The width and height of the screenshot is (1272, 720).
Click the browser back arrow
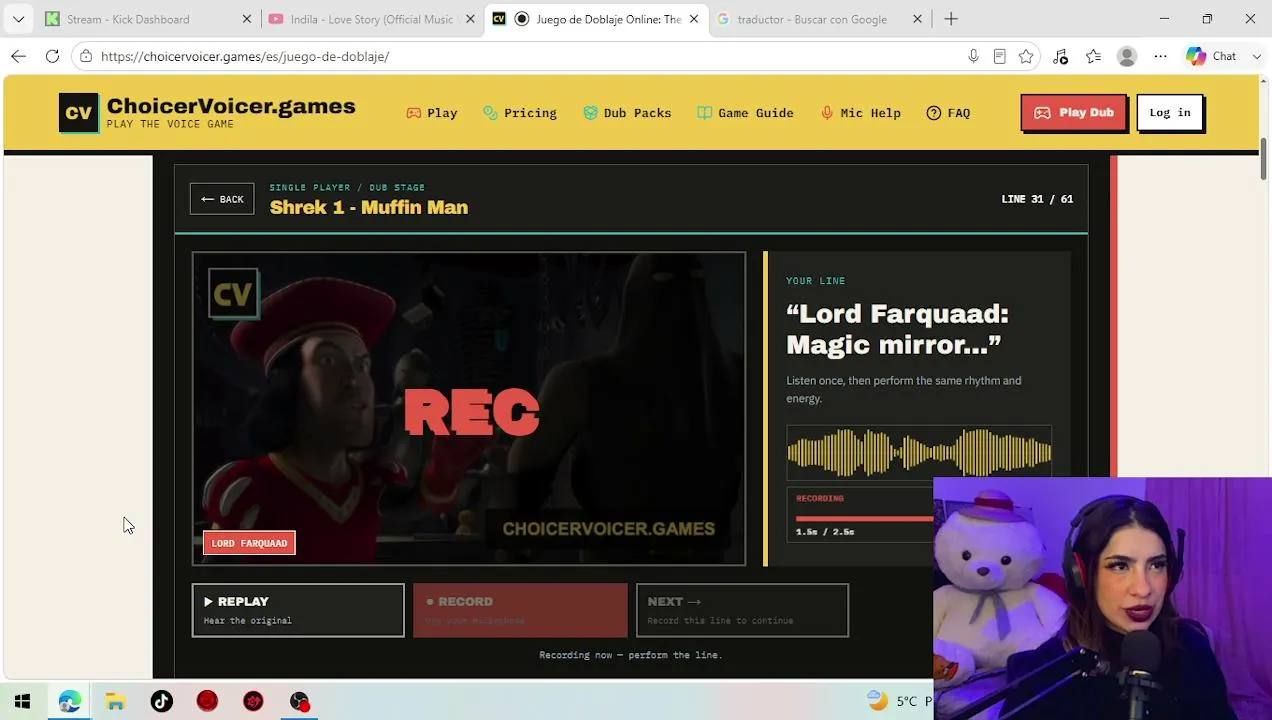[18, 56]
